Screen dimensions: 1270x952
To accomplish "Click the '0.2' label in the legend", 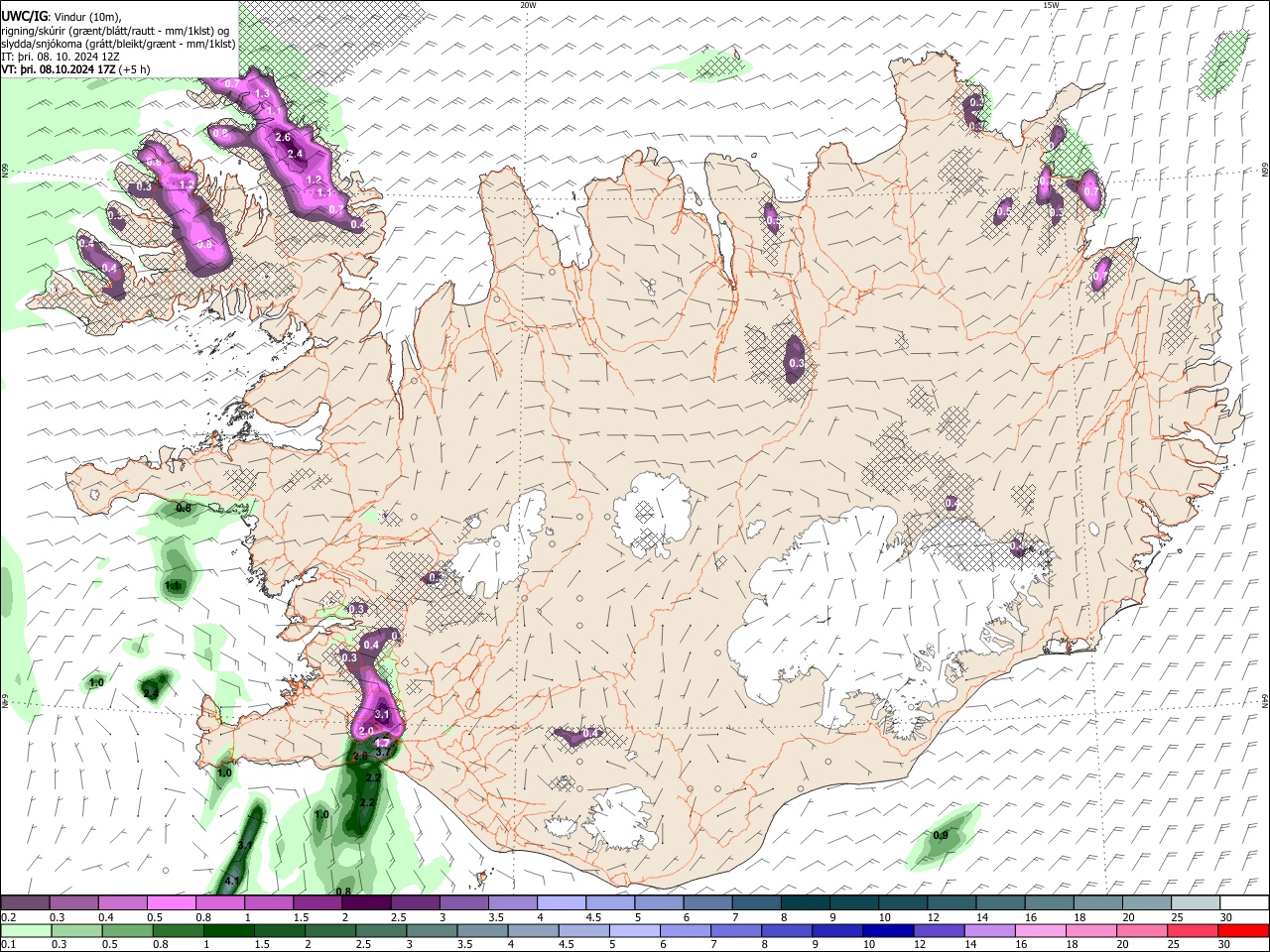I will pyautogui.click(x=8, y=917).
